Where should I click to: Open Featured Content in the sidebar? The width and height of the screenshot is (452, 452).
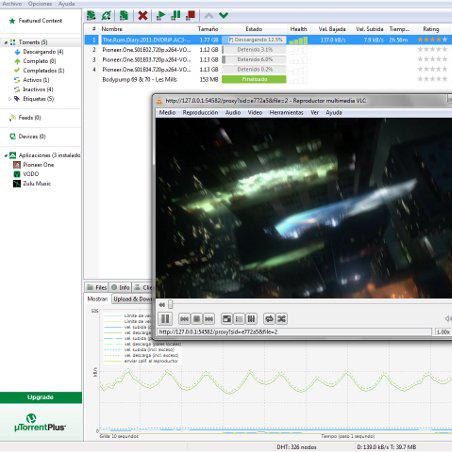pos(40,21)
